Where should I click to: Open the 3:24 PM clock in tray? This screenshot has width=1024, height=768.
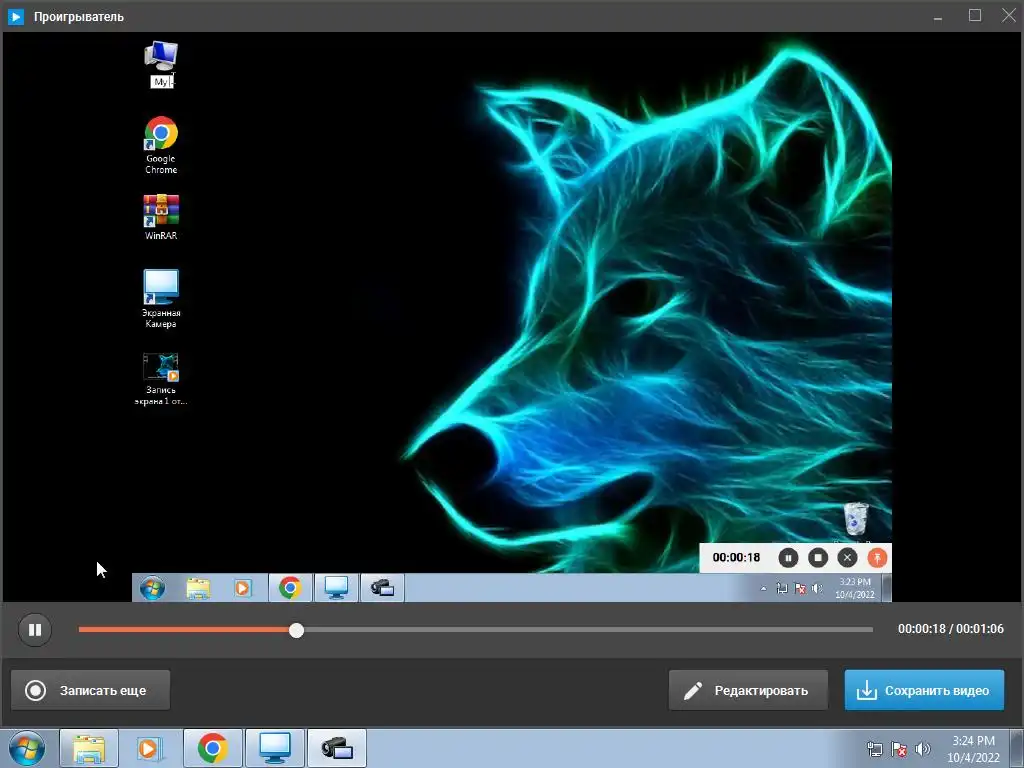click(x=974, y=749)
